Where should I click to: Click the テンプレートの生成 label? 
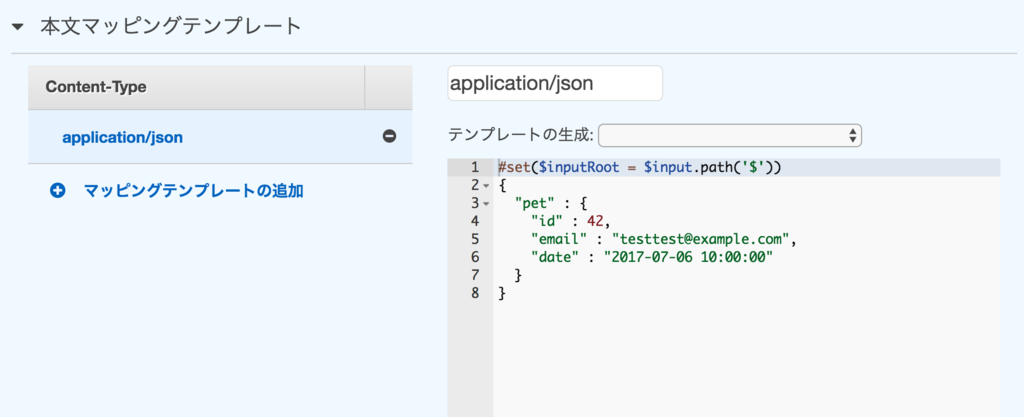coord(520,135)
